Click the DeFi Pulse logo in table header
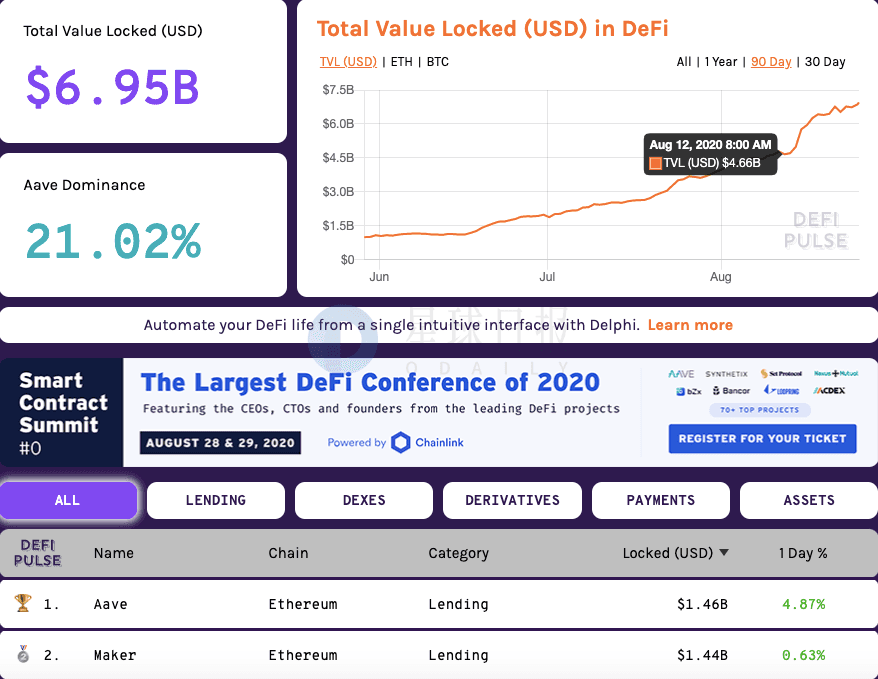Image resolution: width=878 pixels, height=679 pixels. pos(38,553)
